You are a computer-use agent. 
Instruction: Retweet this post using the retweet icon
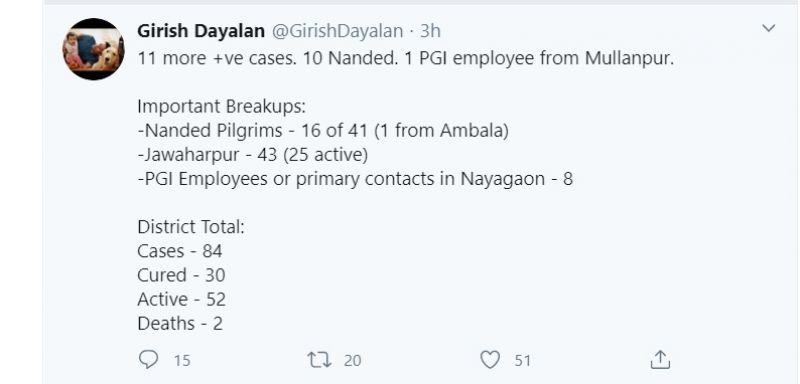(319, 361)
